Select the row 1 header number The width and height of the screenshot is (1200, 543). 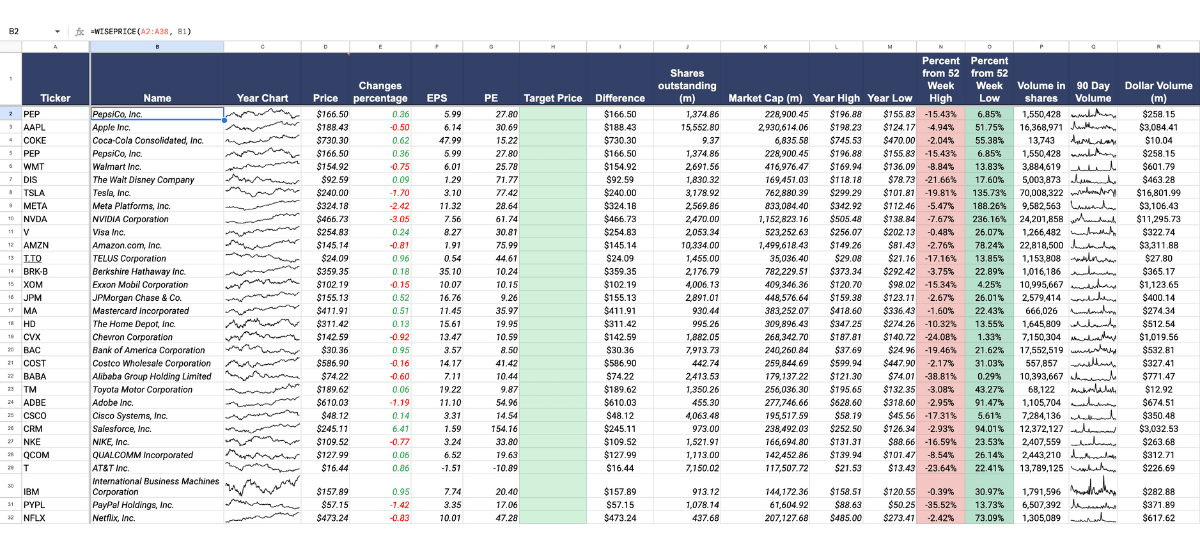point(11,80)
